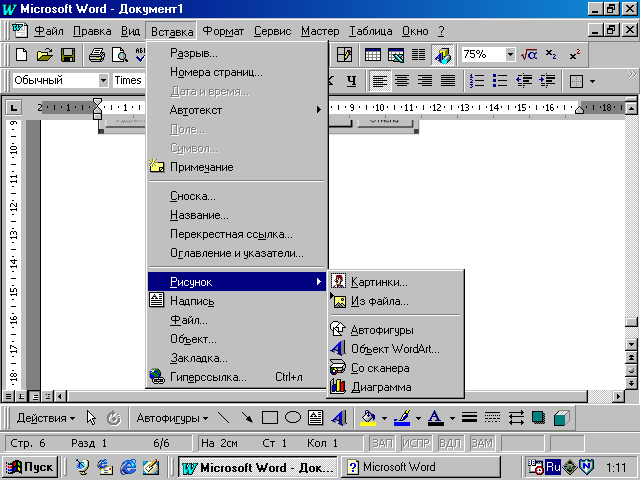Open line color dropdown arrow
This screenshot has height=480, width=640.
pos(418,418)
